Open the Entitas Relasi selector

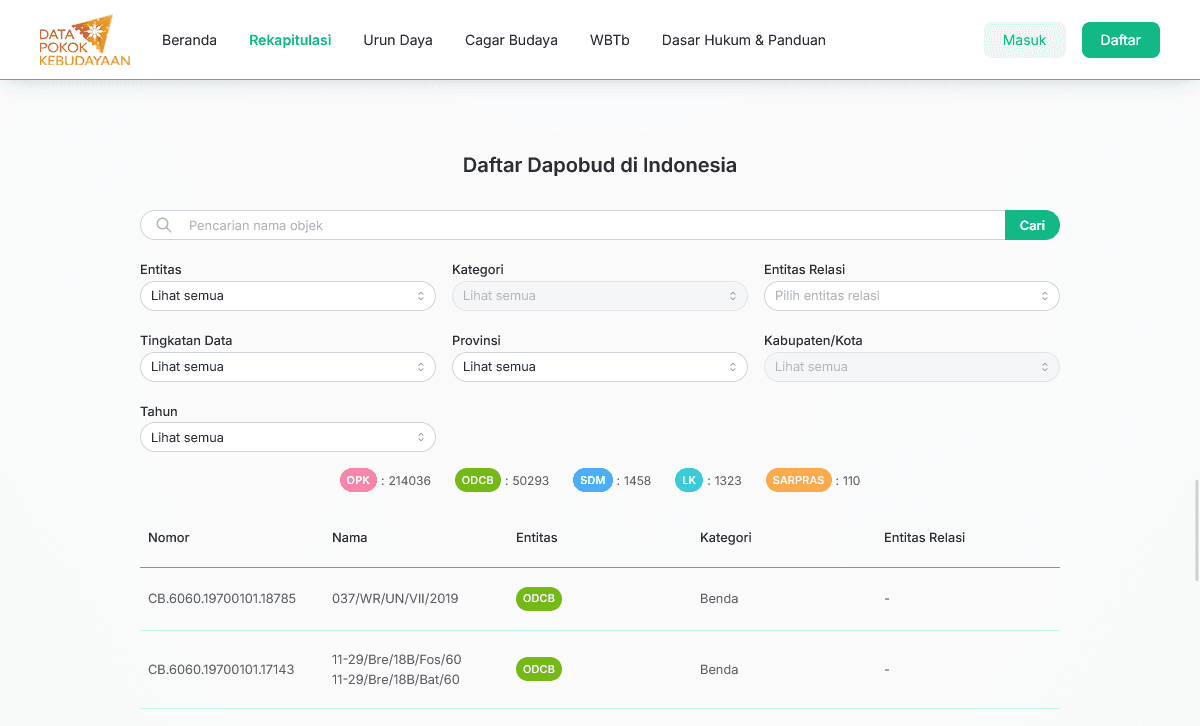tap(911, 296)
